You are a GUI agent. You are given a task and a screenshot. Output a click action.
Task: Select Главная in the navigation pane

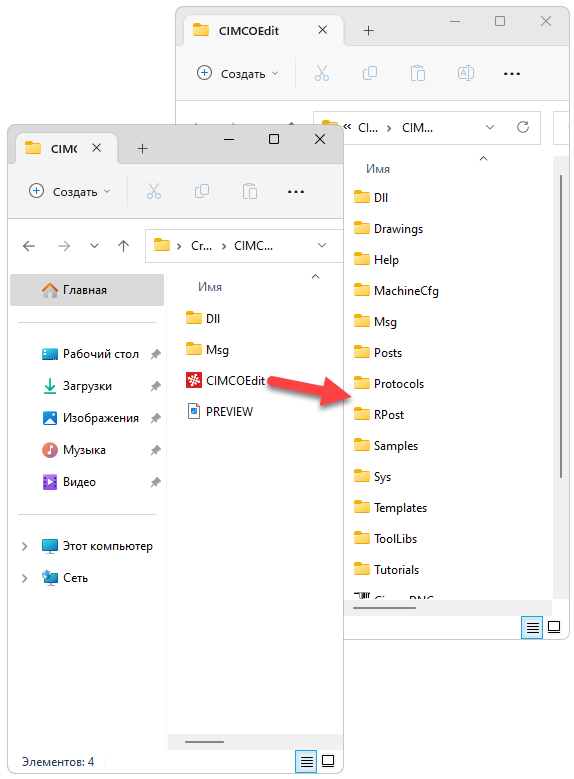(x=87, y=290)
